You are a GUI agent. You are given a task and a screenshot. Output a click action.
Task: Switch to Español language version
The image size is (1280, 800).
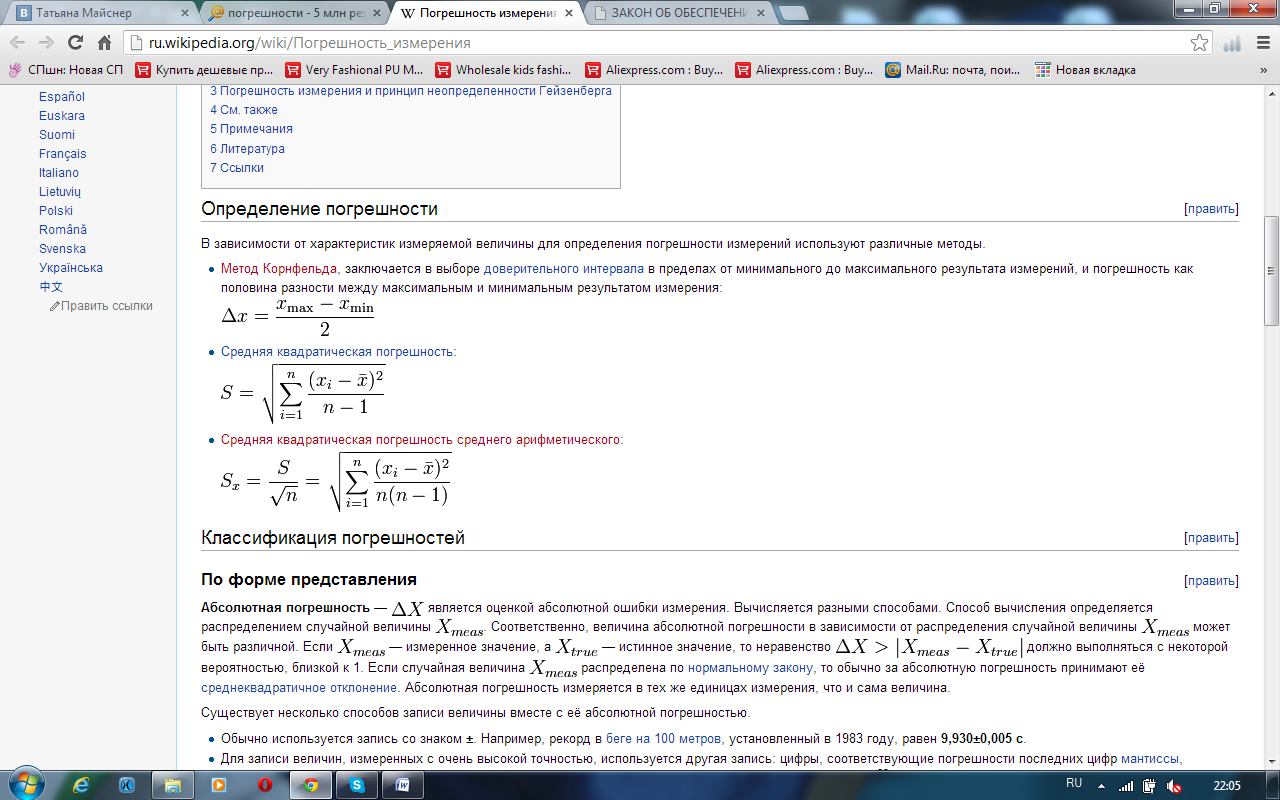[62, 97]
